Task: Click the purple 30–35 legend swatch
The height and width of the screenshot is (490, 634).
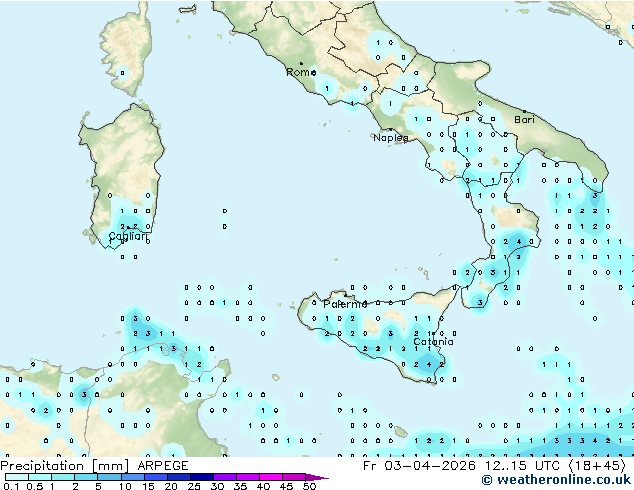Action: [224, 477]
